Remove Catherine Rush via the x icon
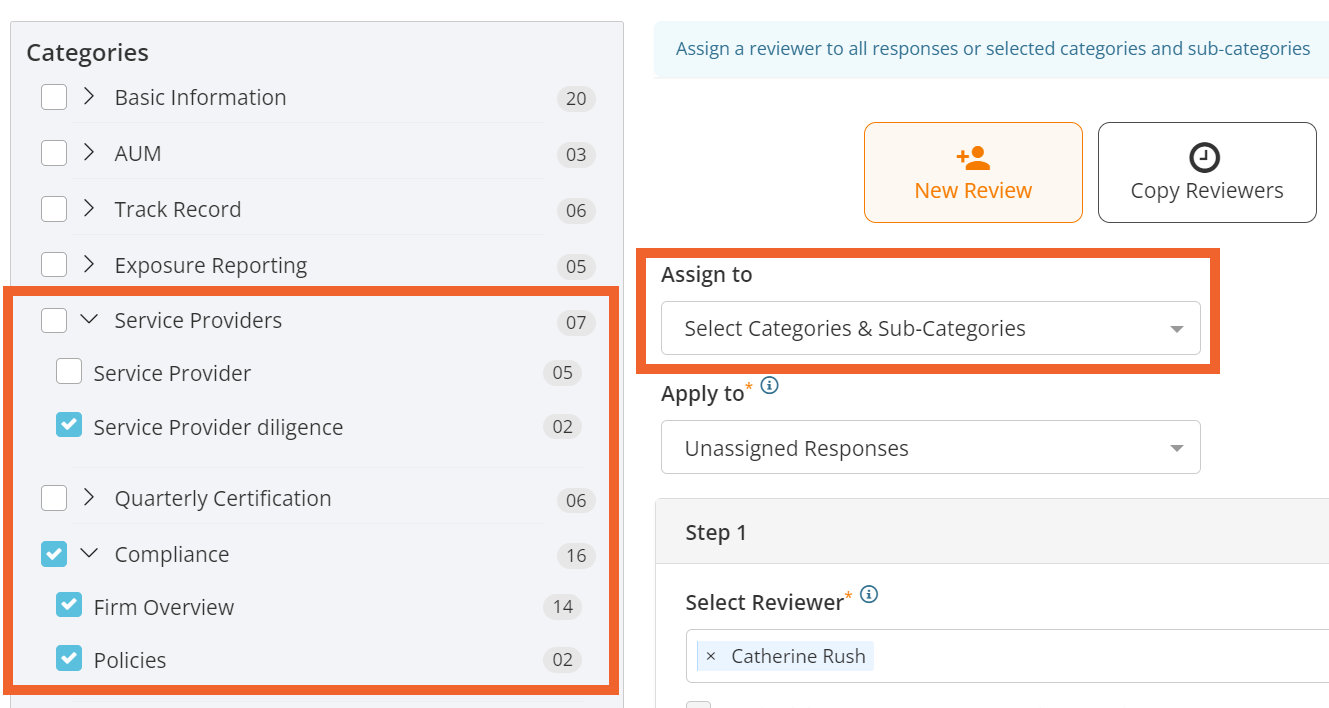The width and height of the screenshot is (1329, 708). click(711, 656)
